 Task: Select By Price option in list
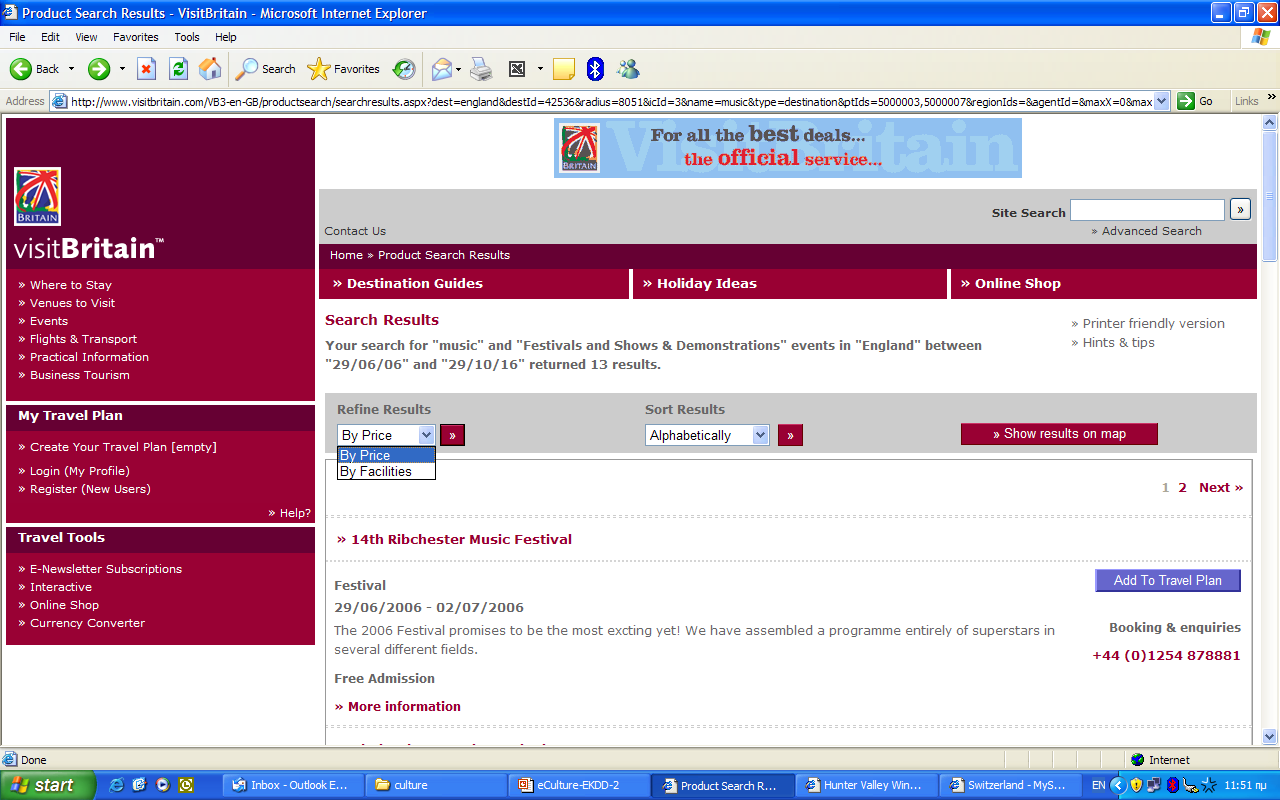[386, 455]
